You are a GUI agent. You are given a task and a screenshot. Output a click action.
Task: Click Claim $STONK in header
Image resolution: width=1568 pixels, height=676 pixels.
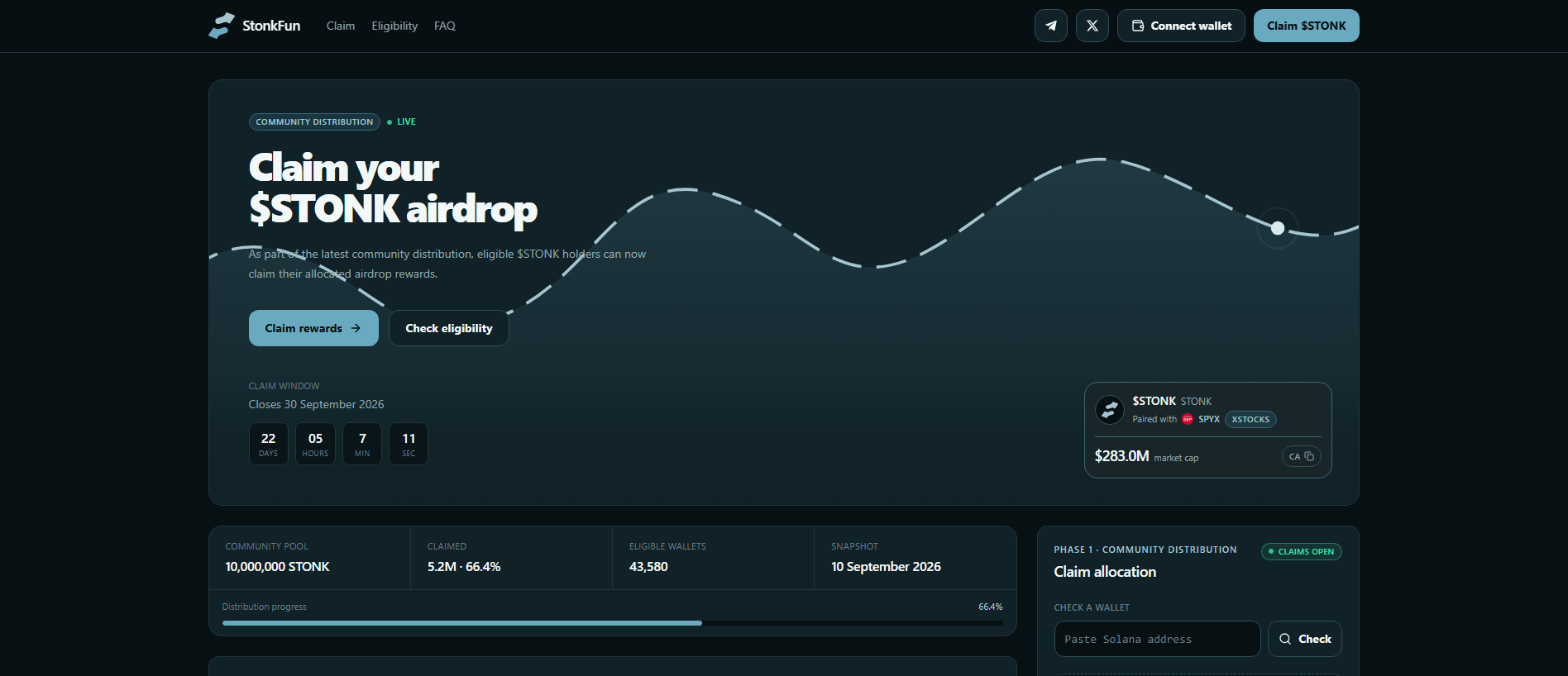click(x=1306, y=26)
